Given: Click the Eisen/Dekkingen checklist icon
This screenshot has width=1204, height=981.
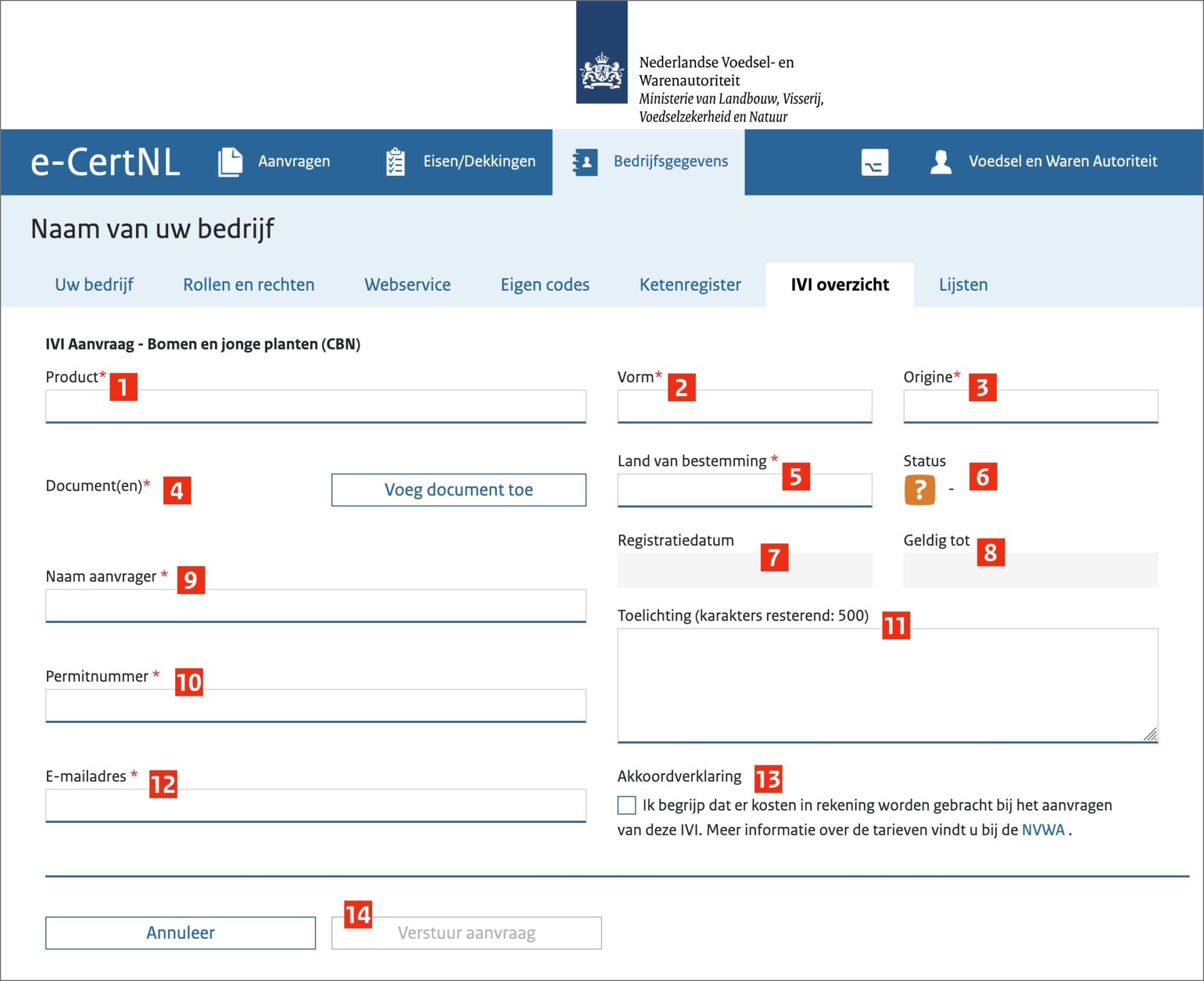Looking at the screenshot, I should click(x=395, y=162).
